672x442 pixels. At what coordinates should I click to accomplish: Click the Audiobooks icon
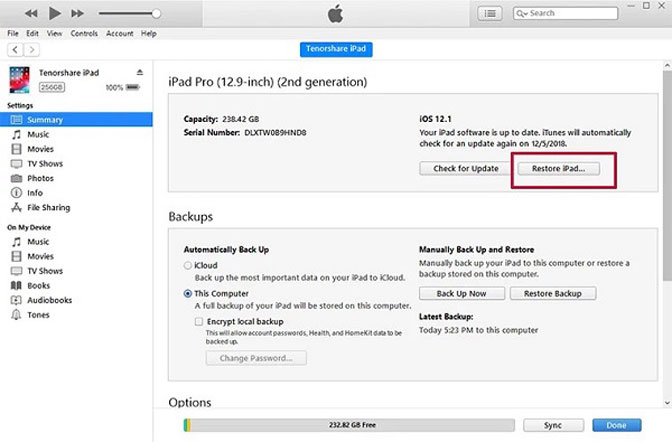pyautogui.click(x=16, y=300)
